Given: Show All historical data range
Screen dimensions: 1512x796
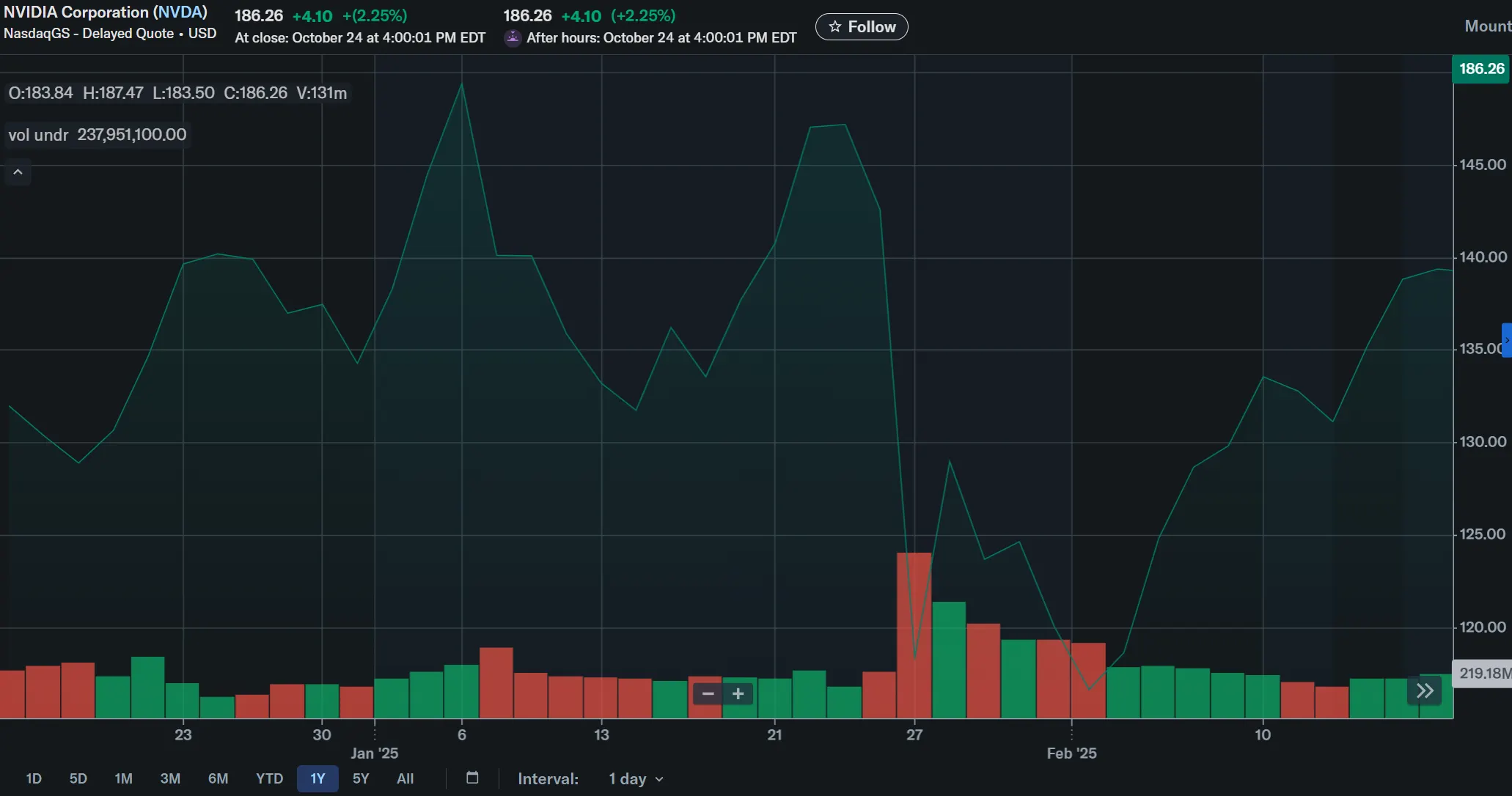Looking at the screenshot, I should coord(405,778).
